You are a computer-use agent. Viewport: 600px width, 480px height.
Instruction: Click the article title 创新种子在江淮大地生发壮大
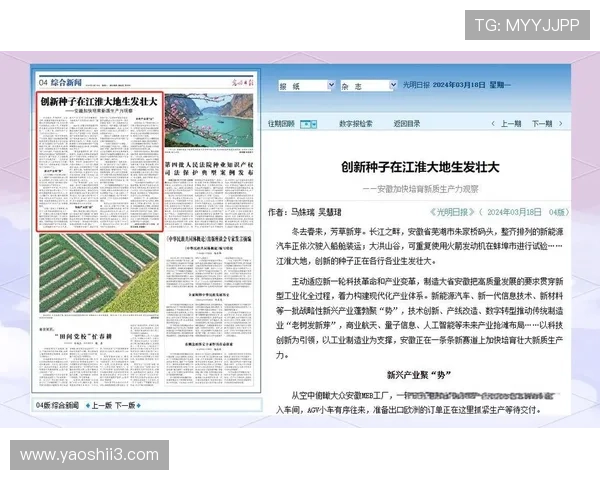[x=420, y=167]
